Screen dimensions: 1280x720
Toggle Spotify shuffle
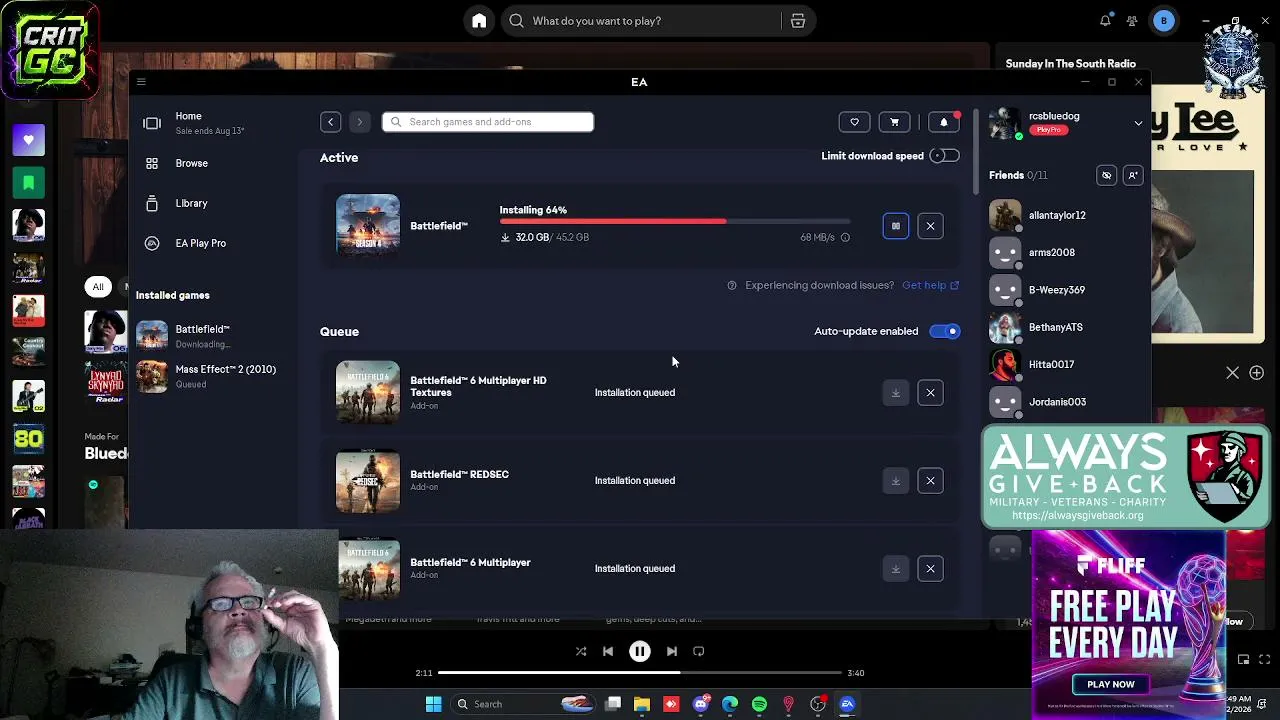(x=581, y=652)
